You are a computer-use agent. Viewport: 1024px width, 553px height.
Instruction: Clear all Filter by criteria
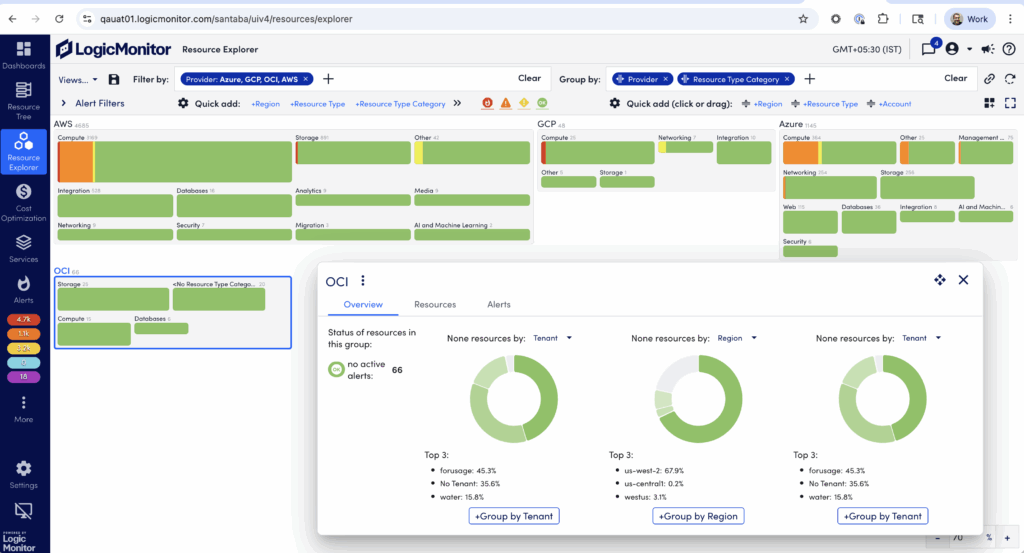coord(530,78)
